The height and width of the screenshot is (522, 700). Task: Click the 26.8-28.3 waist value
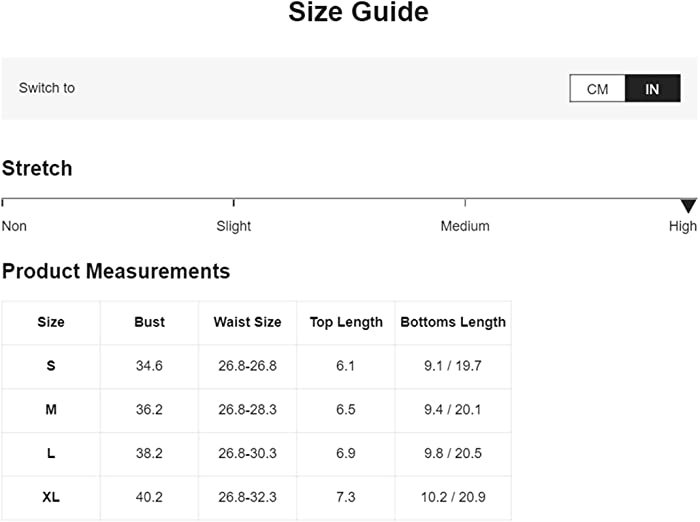coord(247,409)
